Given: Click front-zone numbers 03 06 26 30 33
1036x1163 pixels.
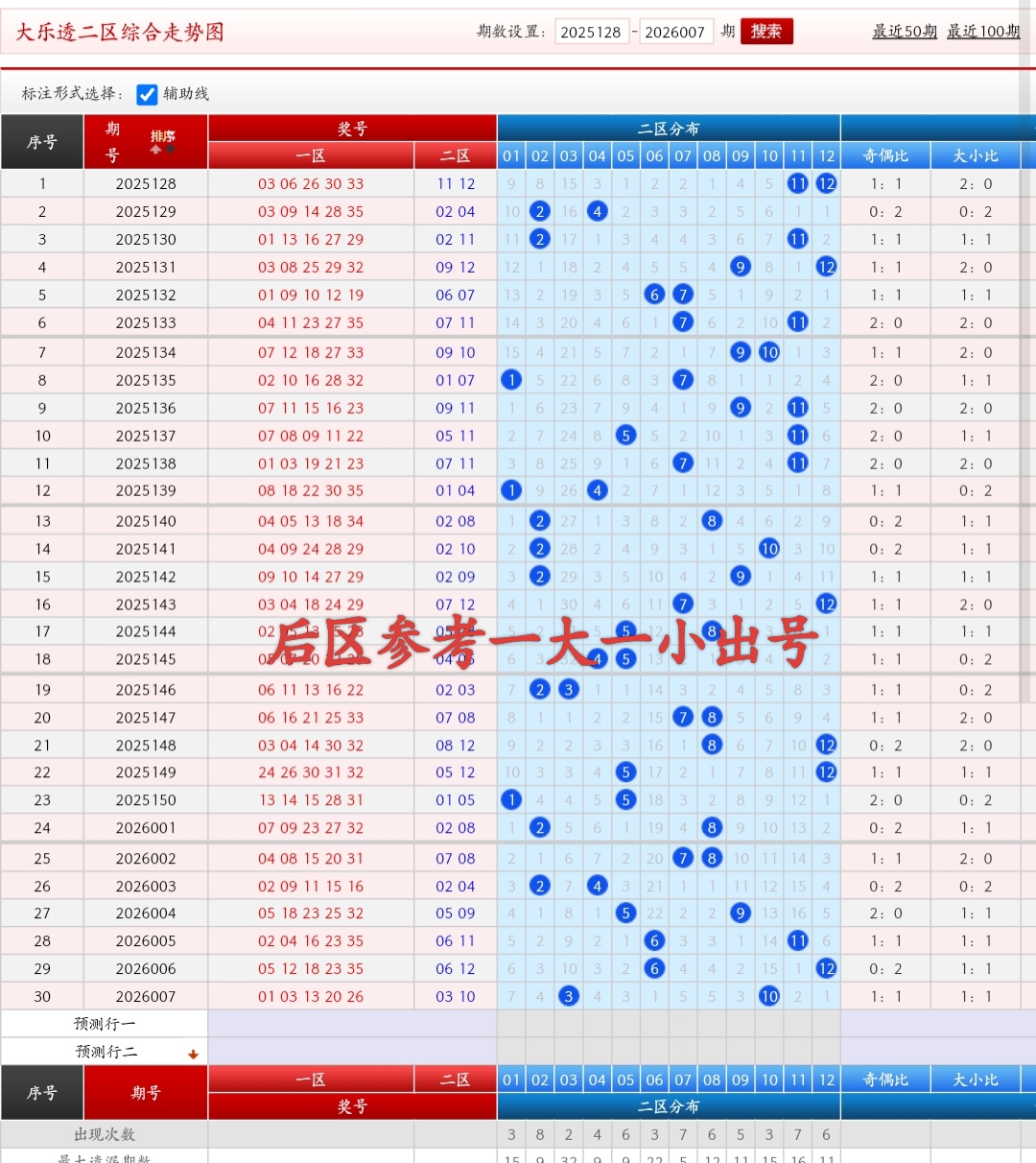Looking at the screenshot, I should (x=311, y=183).
